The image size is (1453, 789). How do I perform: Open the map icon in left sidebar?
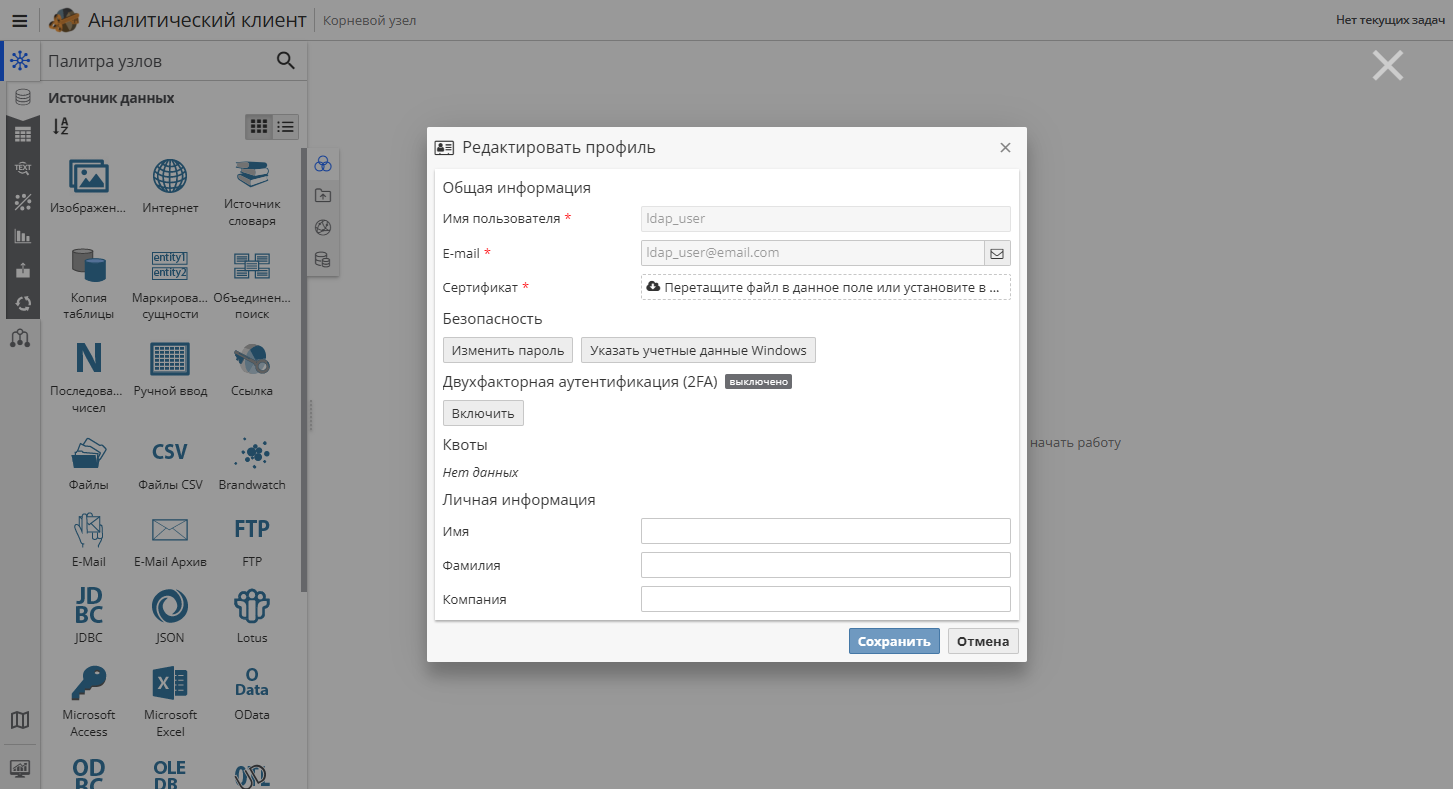(20, 720)
